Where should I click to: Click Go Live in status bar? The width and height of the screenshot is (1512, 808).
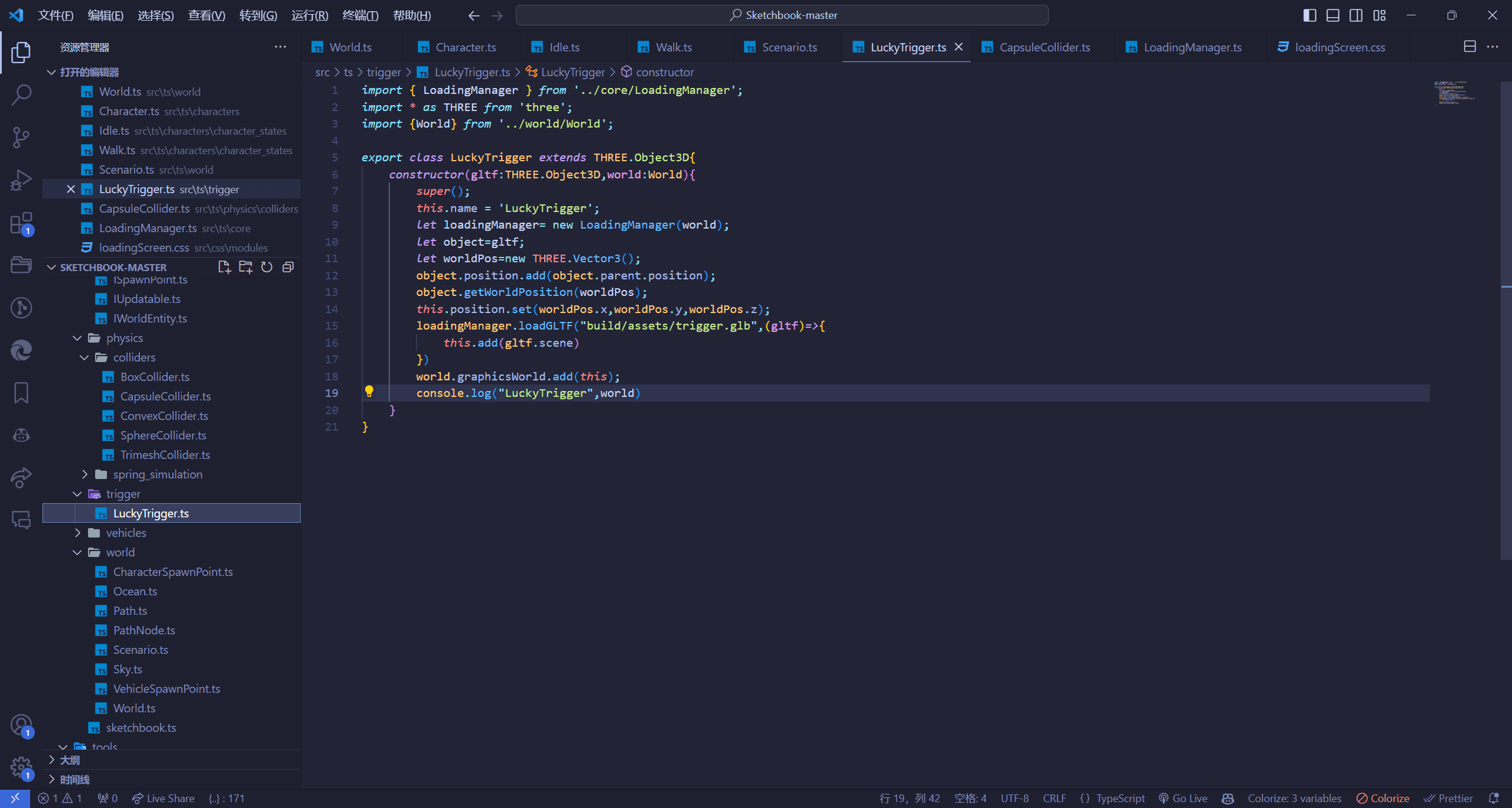(x=1183, y=798)
